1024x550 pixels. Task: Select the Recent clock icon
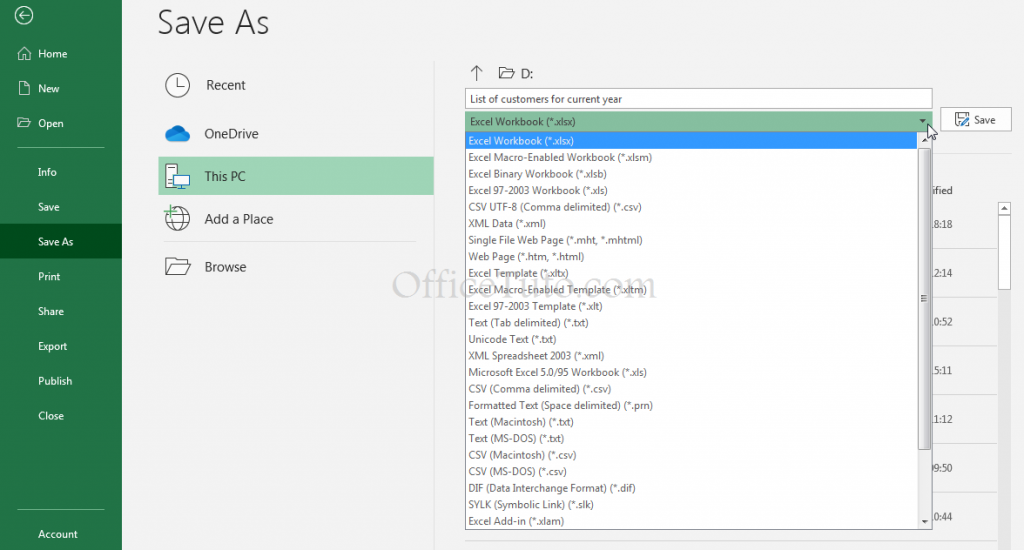pyautogui.click(x=177, y=86)
